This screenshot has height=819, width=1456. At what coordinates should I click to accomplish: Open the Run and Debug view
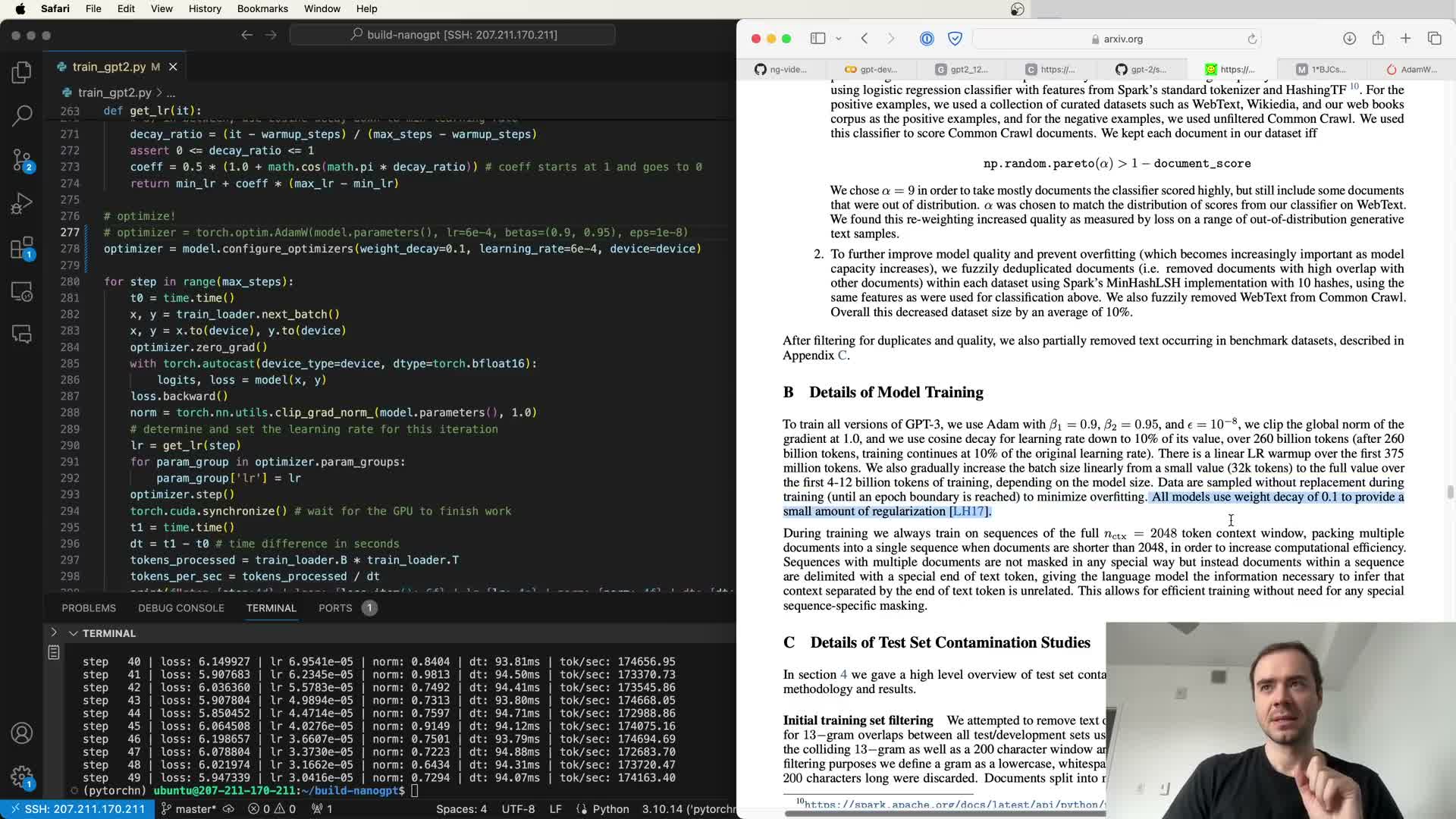22,203
